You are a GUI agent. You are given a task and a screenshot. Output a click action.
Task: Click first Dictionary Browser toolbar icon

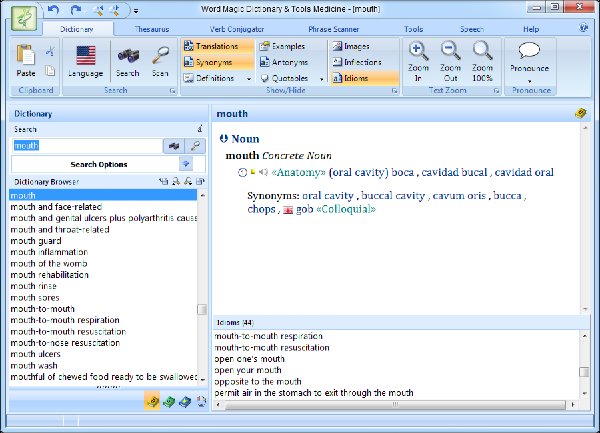pyautogui.click(x=163, y=181)
